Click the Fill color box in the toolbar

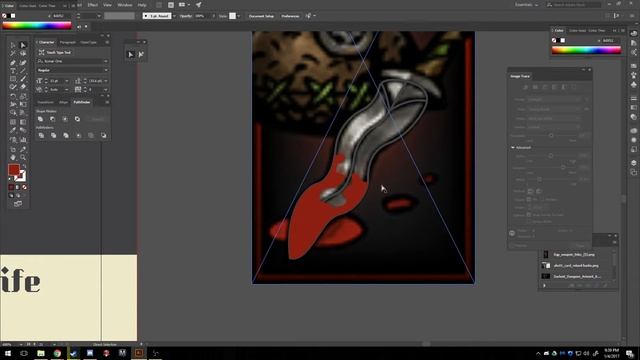coord(14,170)
